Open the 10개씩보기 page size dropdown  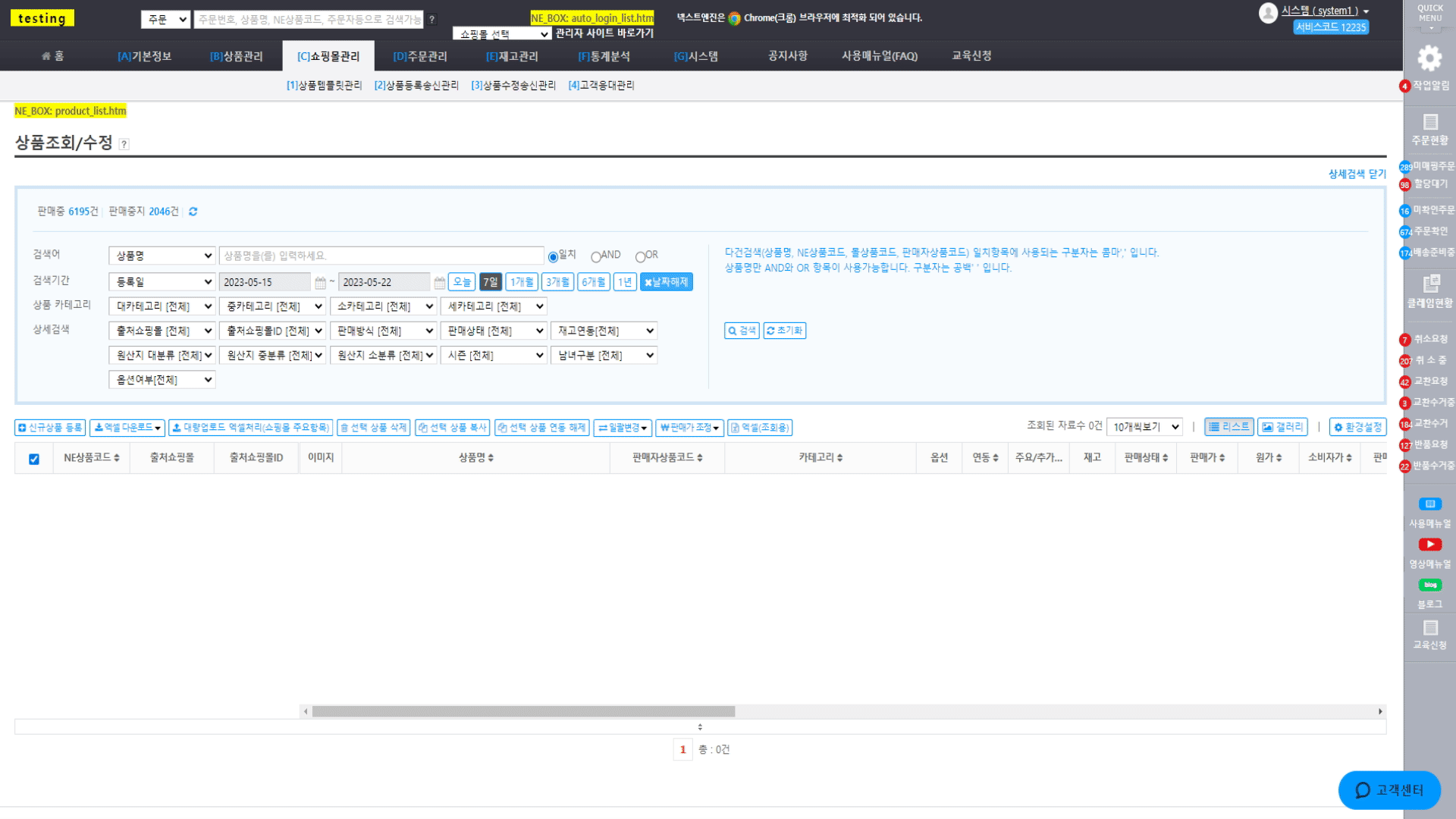[1144, 427]
